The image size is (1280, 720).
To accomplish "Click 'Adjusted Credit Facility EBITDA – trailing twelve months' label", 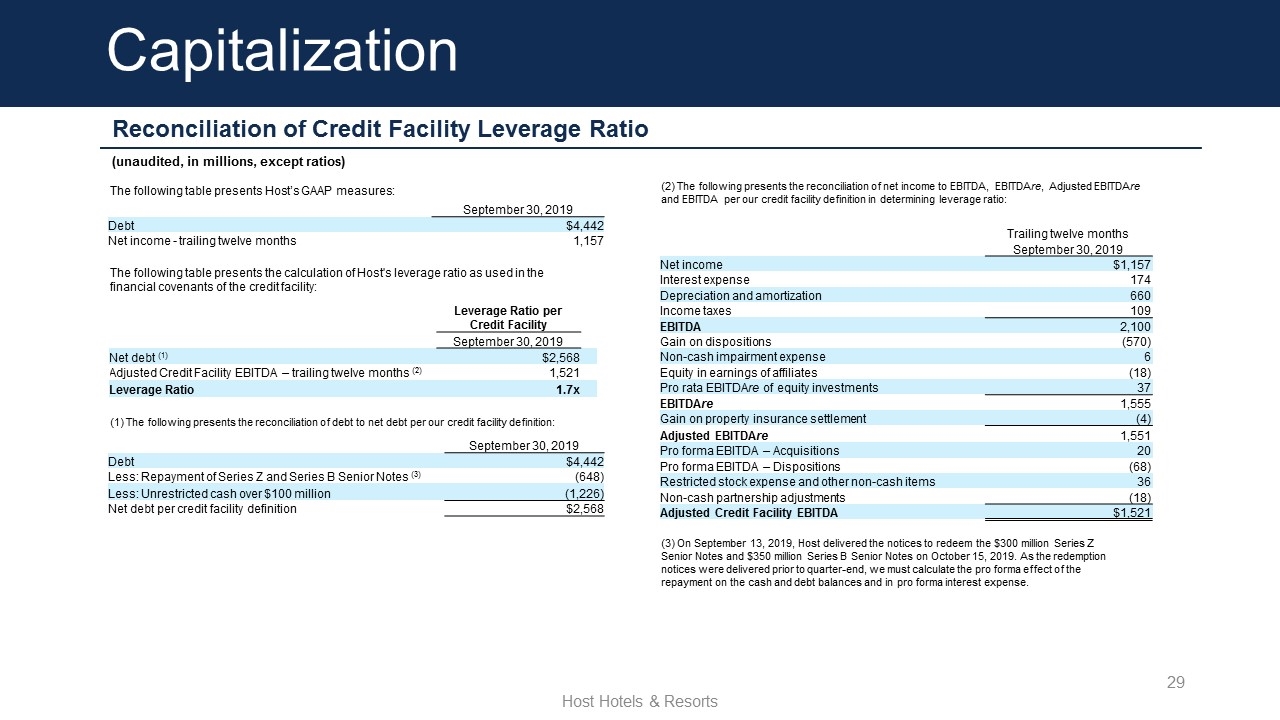I will [x=266, y=373].
